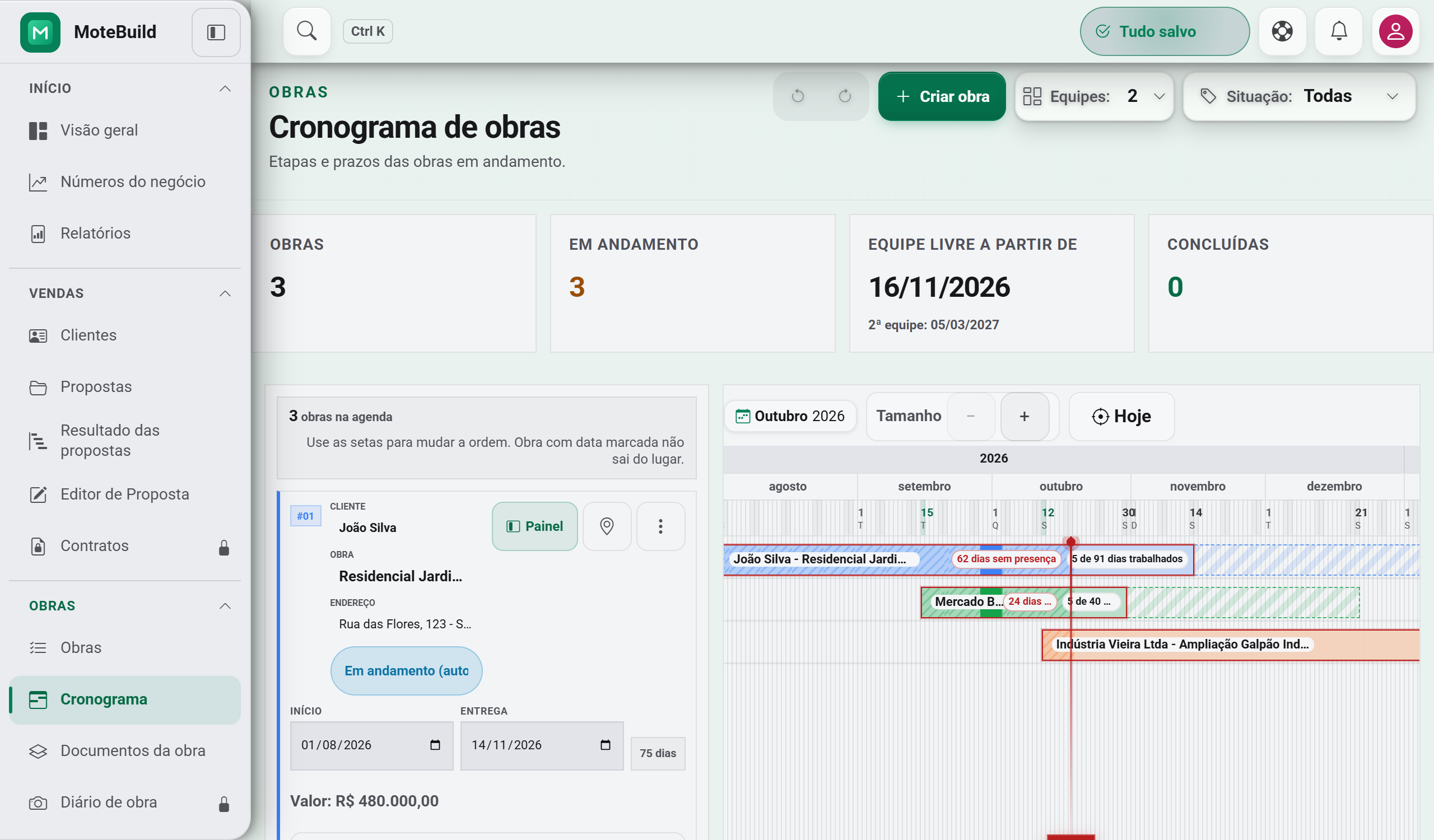Open the calendar picker in Início date field

tap(435, 745)
